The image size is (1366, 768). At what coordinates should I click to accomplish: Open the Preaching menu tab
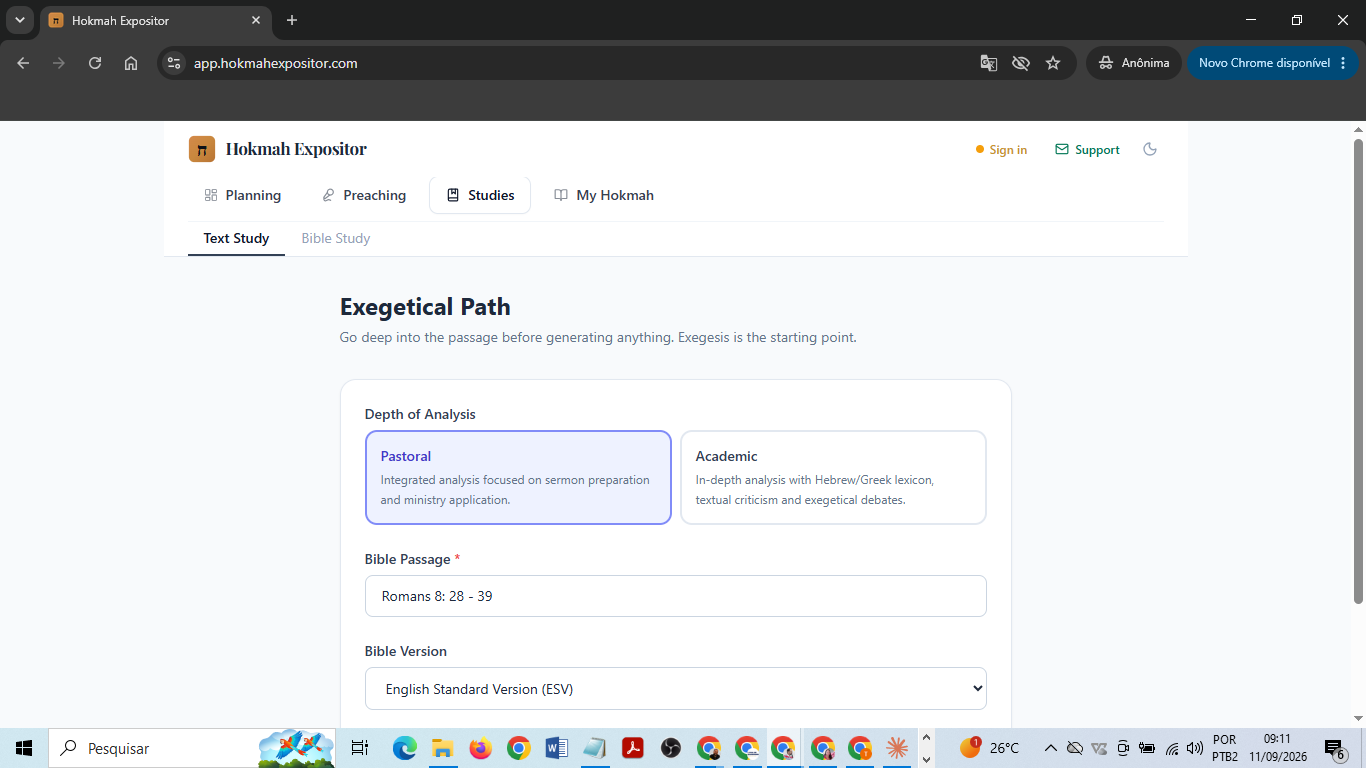pyautogui.click(x=364, y=195)
